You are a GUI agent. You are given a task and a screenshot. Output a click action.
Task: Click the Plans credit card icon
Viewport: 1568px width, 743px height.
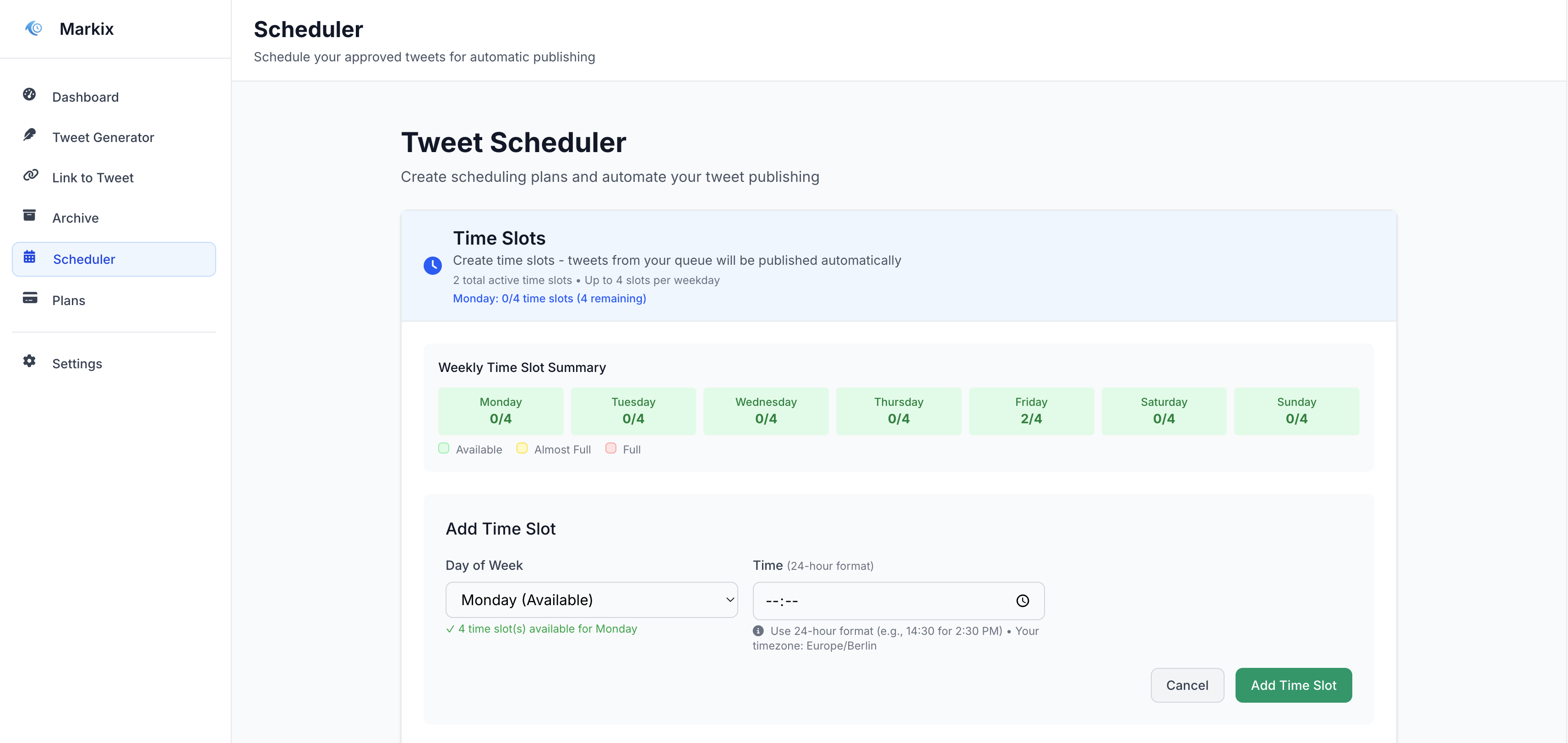click(30, 298)
